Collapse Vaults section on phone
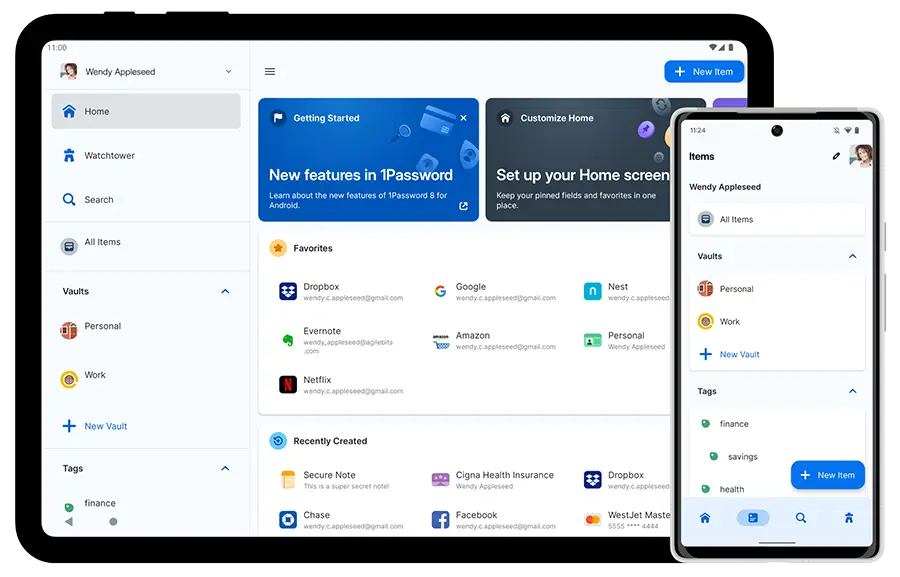Viewport: 900px width, 577px height. (x=852, y=257)
